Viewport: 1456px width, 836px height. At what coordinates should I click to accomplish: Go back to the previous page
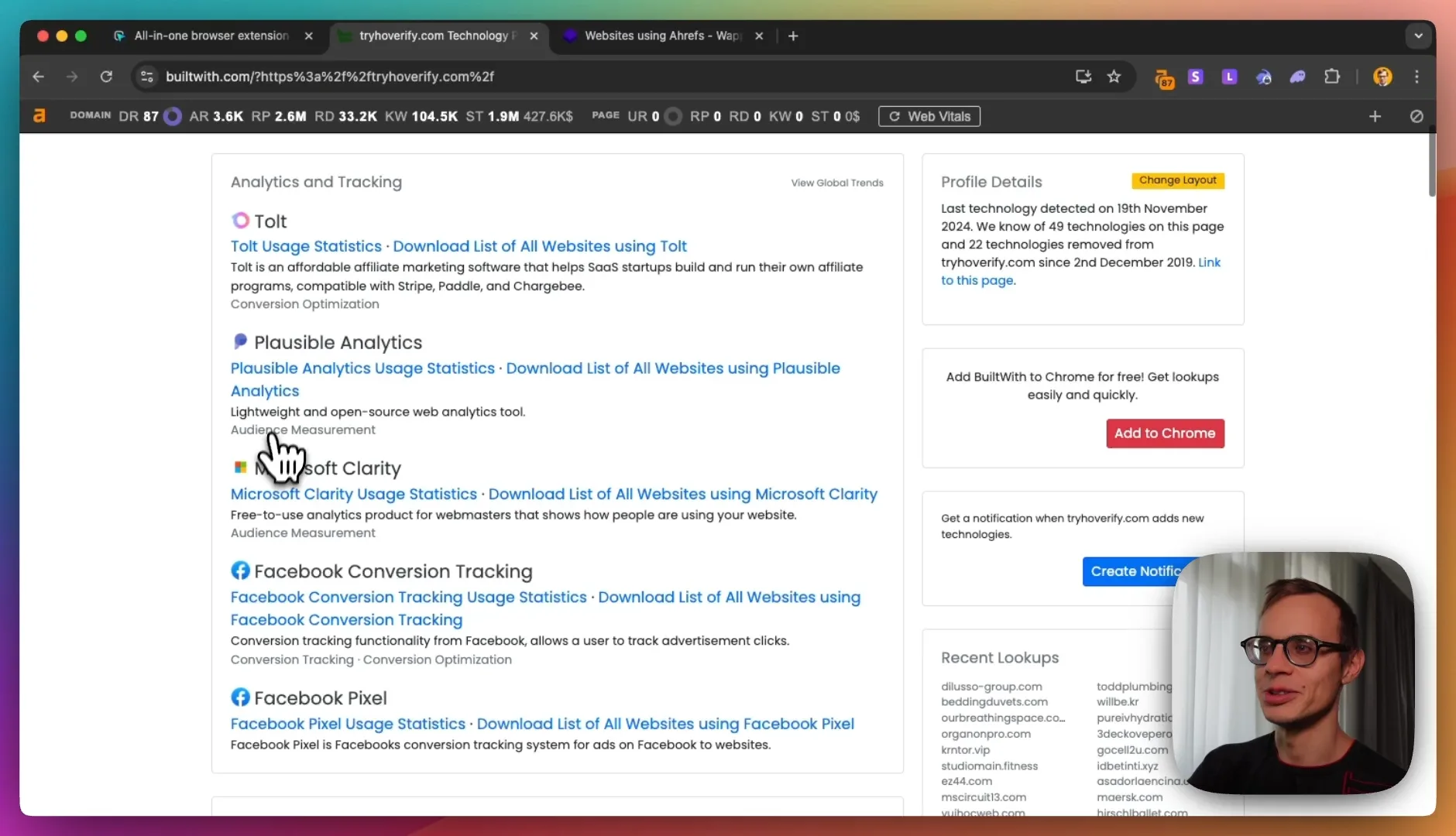tap(38, 77)
